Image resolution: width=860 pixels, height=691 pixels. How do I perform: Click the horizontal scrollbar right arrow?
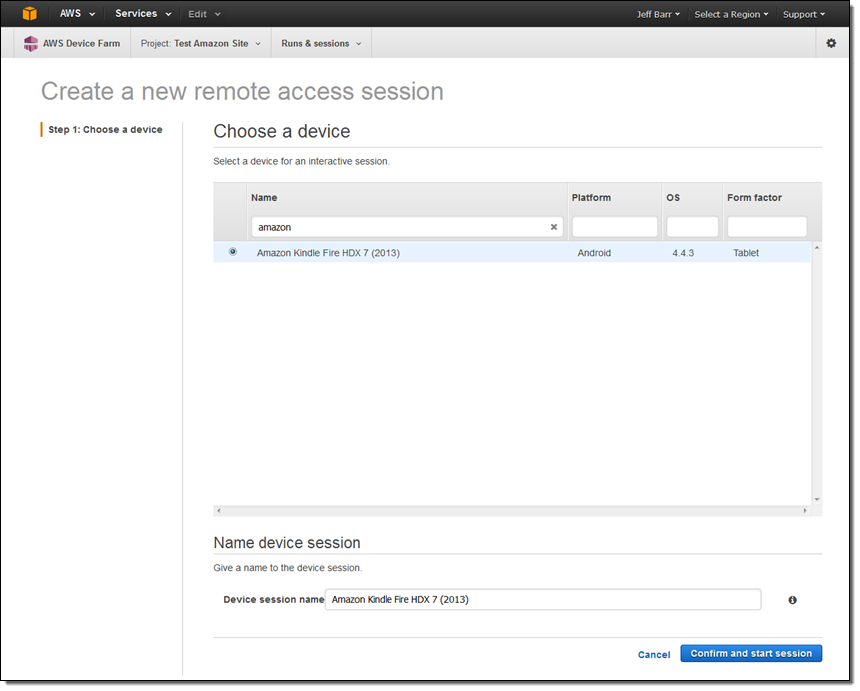(805, 511)
